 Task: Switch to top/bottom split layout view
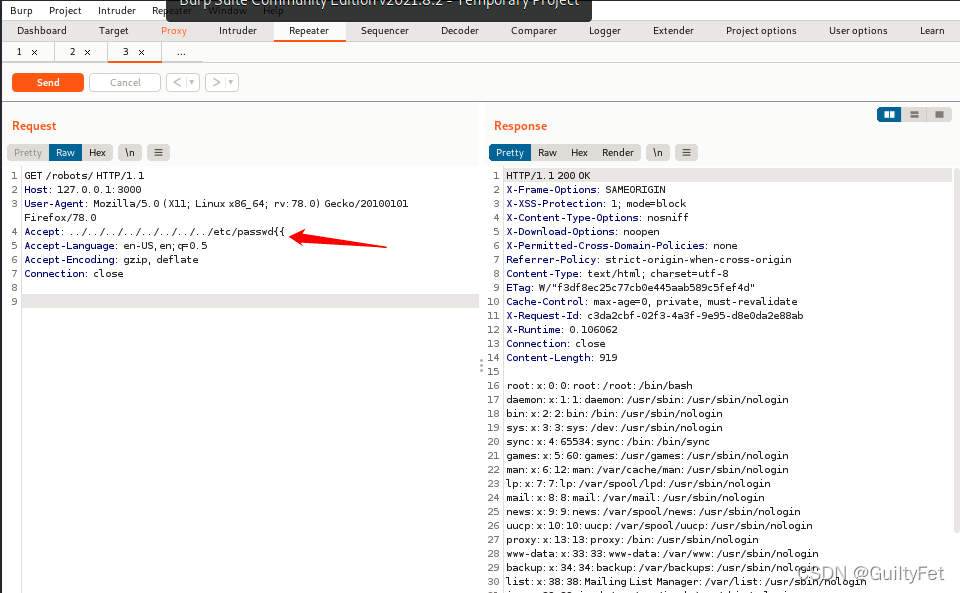pos(914,114)
